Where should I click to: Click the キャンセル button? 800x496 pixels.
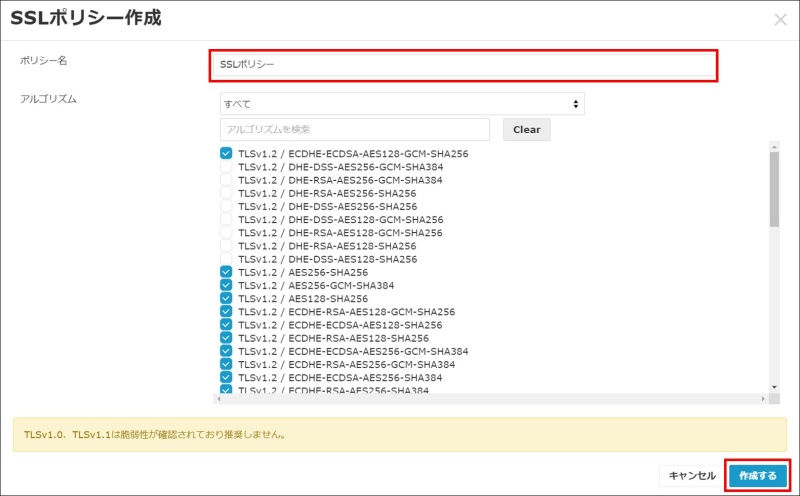[691, 476]
